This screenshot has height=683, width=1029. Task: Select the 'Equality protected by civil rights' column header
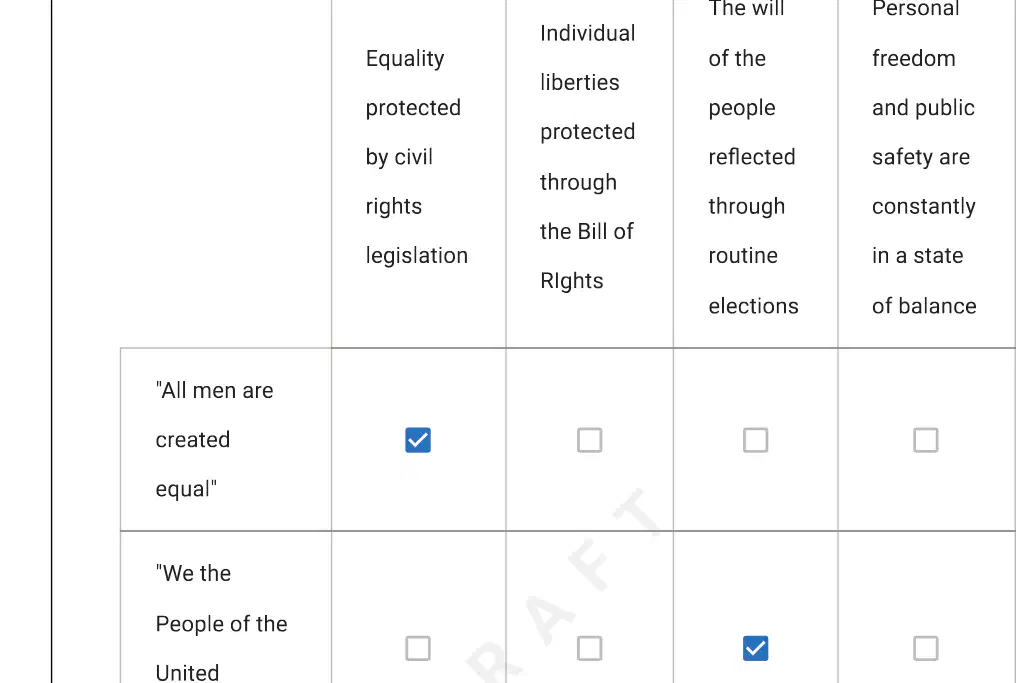tap(417, 157)
